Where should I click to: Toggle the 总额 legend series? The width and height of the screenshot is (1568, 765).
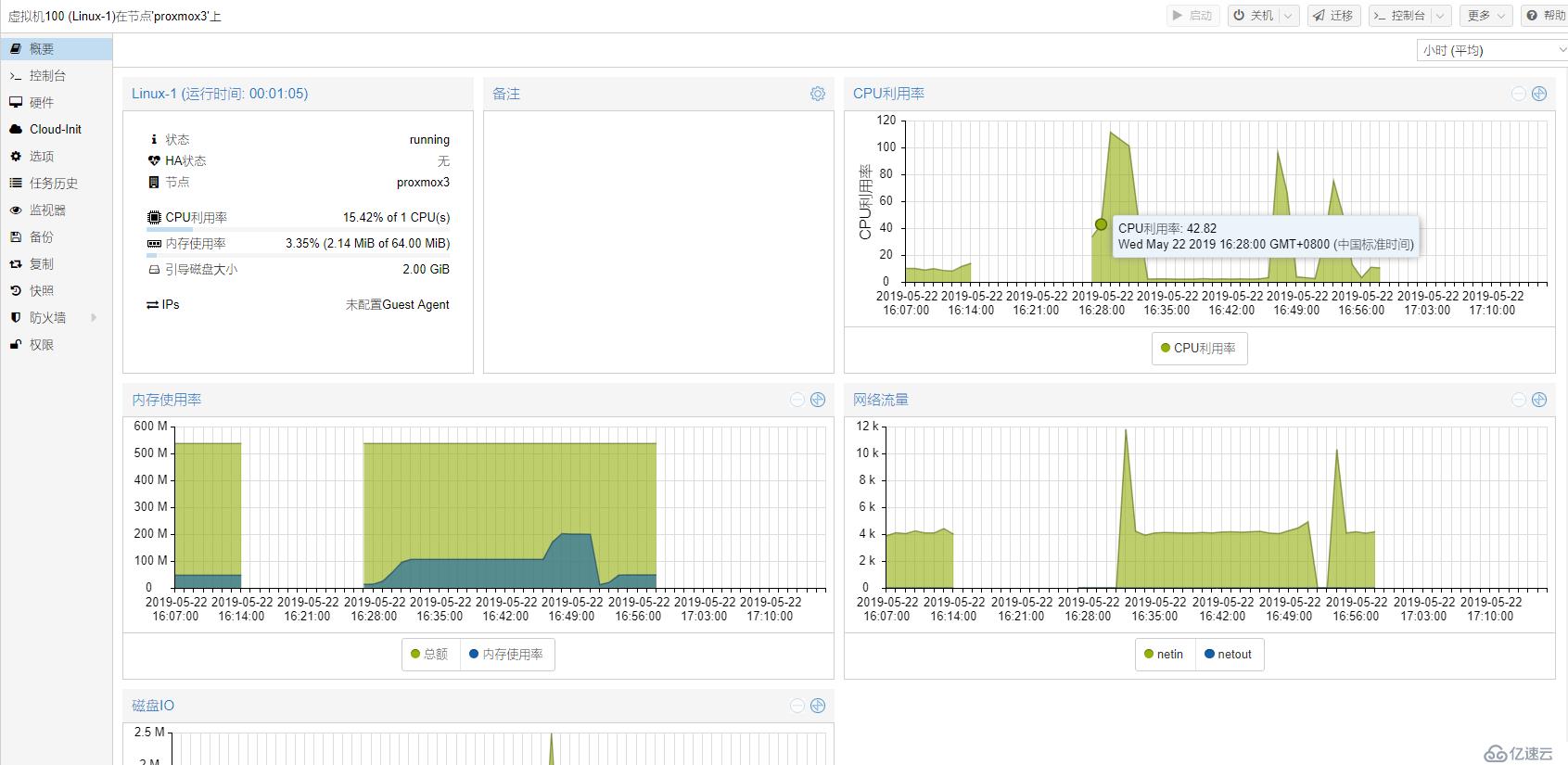tap(430, 654)
